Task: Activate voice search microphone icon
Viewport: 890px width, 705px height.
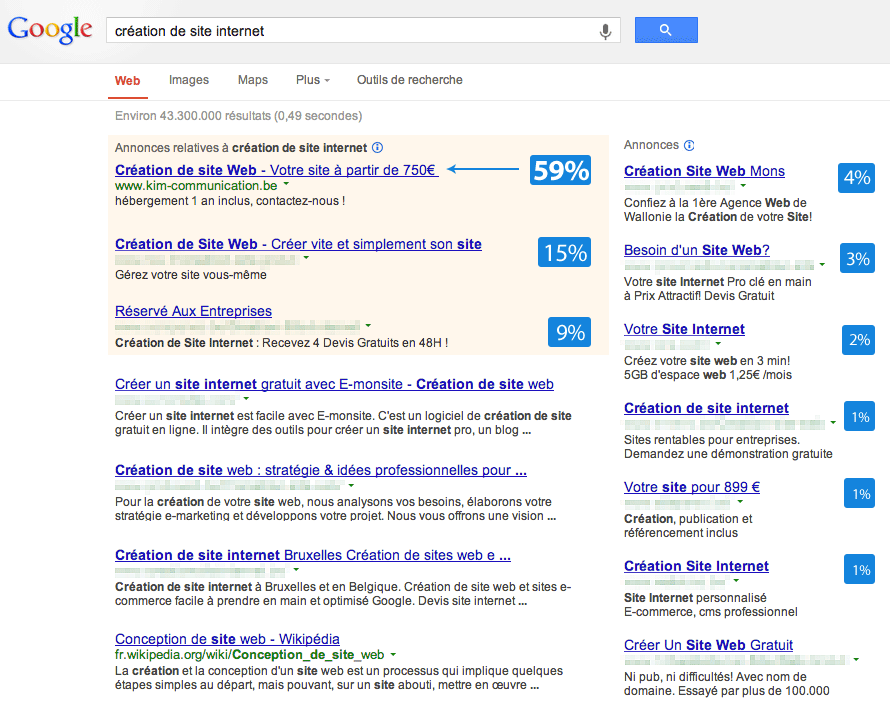Action: point(605,31)
